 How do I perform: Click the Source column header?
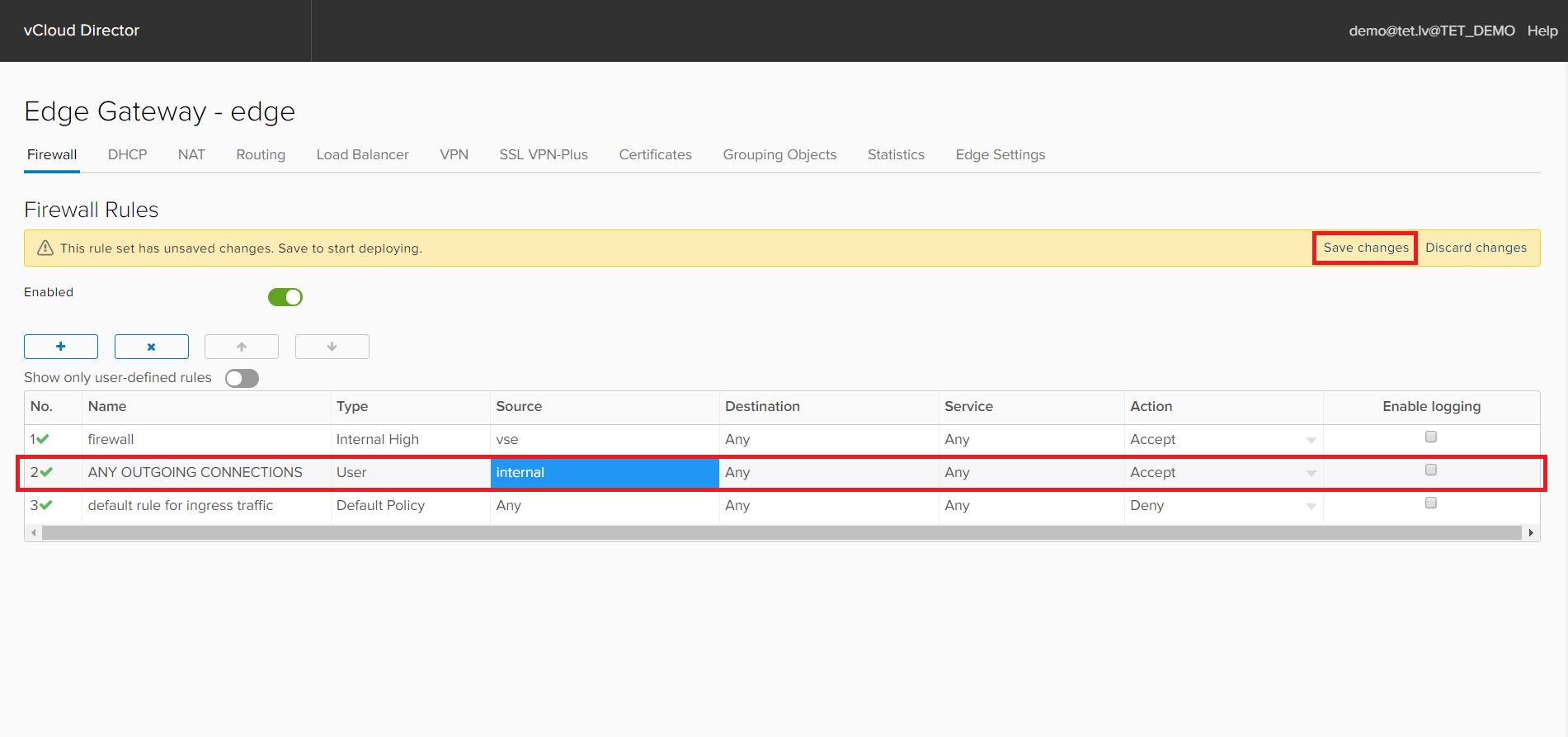pos(605,407)
